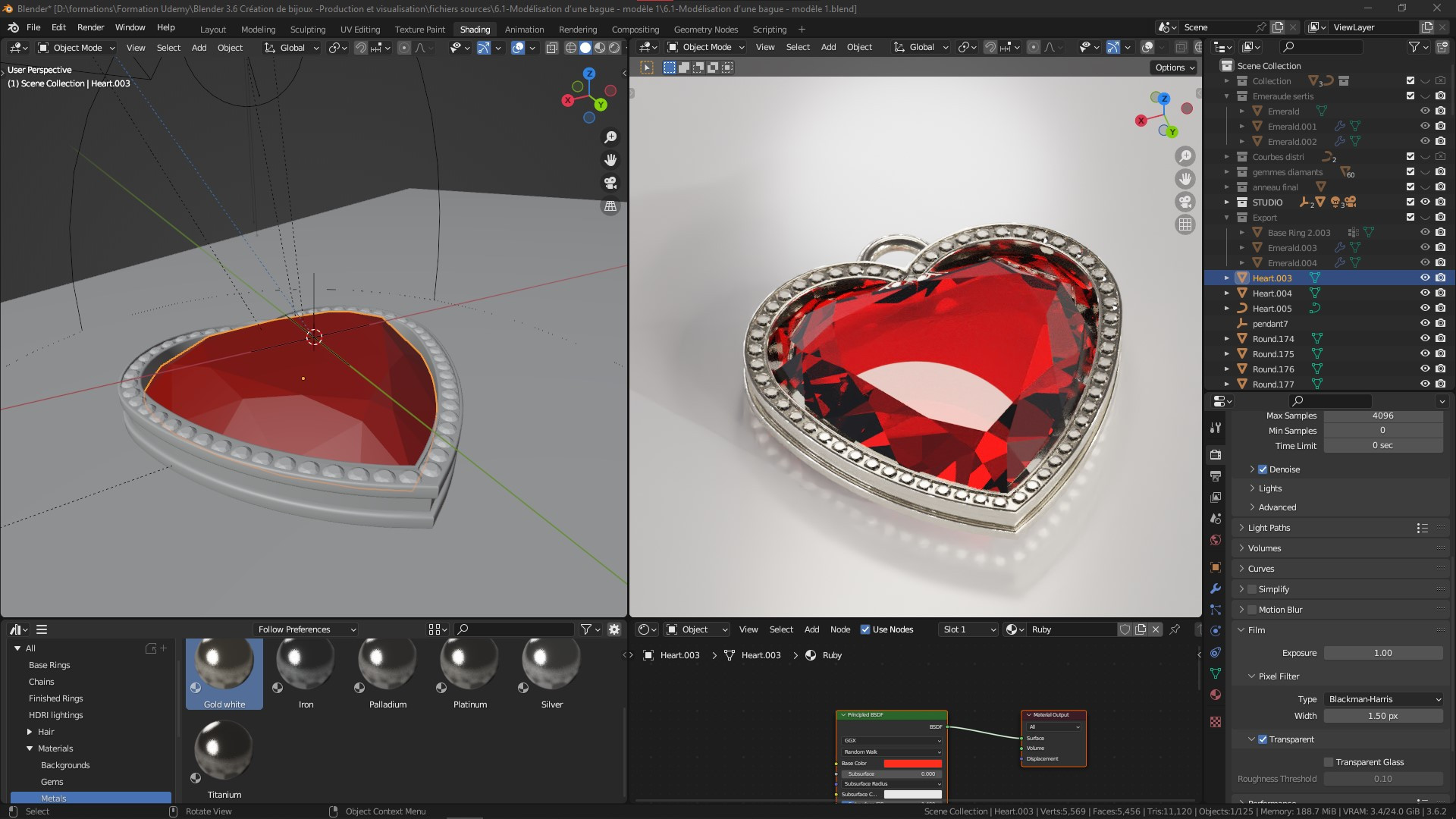
Task: Open Object Constraints properties tab
Action: click(x=1216, y=652)
